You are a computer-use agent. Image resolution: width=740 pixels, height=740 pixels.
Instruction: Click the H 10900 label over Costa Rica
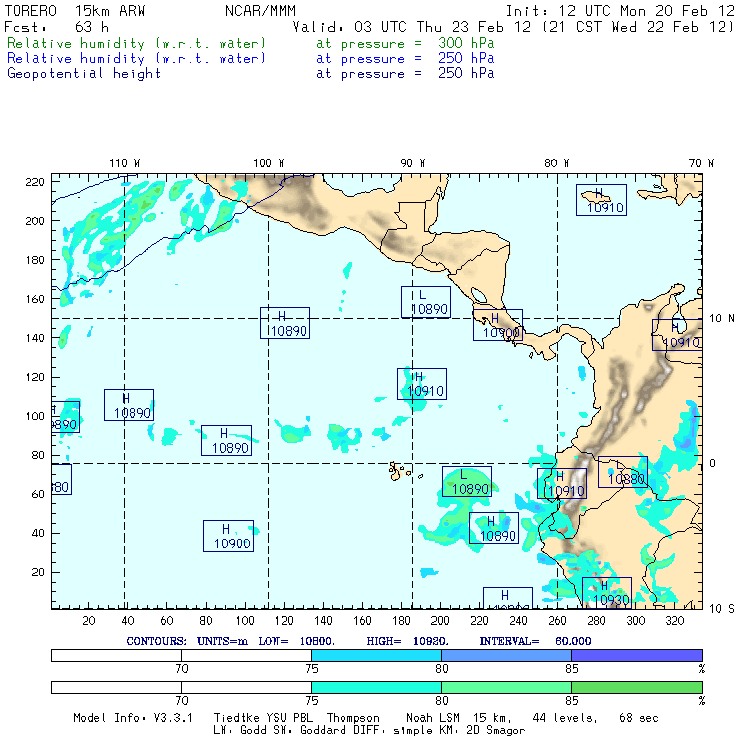pyautogui.click(x=498, y=325)
